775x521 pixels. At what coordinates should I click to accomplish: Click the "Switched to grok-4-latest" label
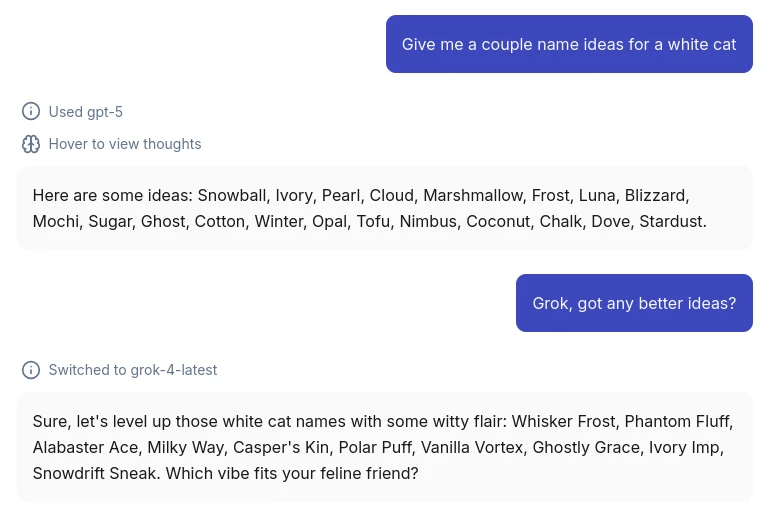(133, 370)
